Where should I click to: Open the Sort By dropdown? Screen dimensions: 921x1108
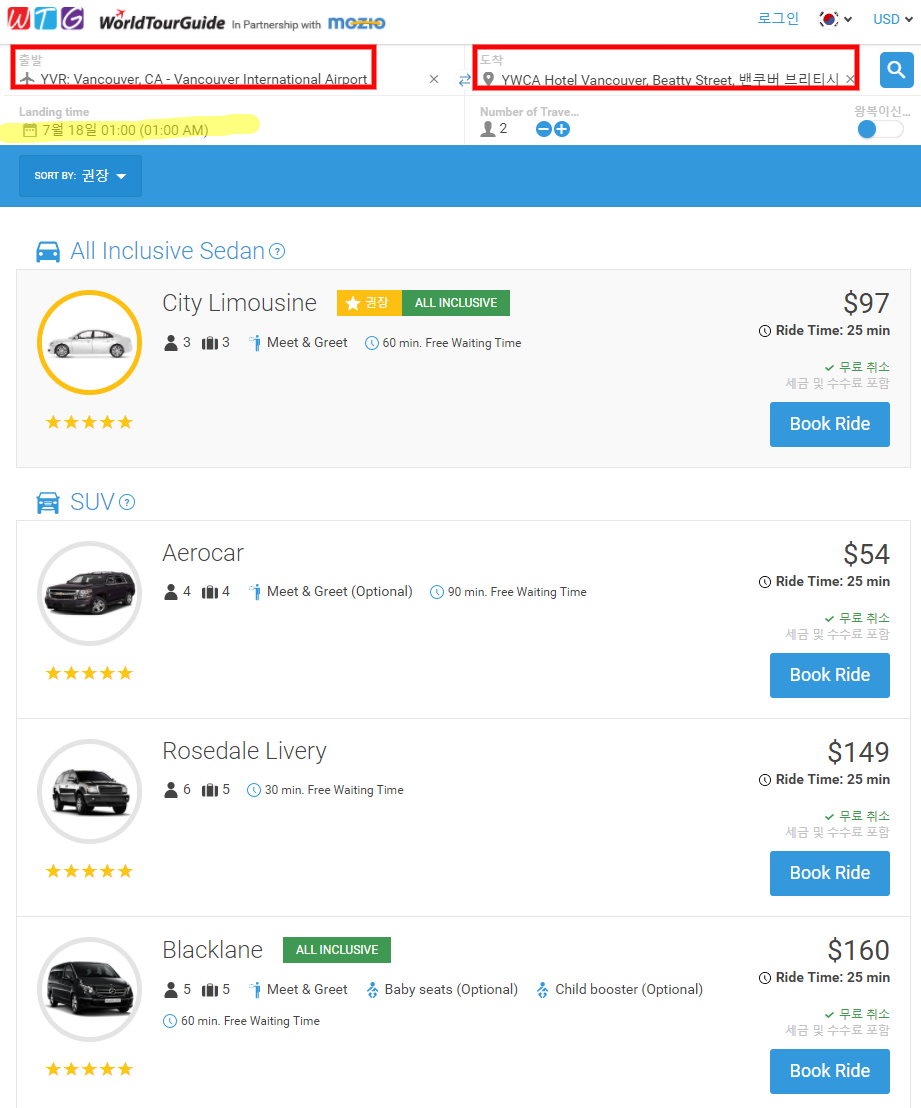80,176
